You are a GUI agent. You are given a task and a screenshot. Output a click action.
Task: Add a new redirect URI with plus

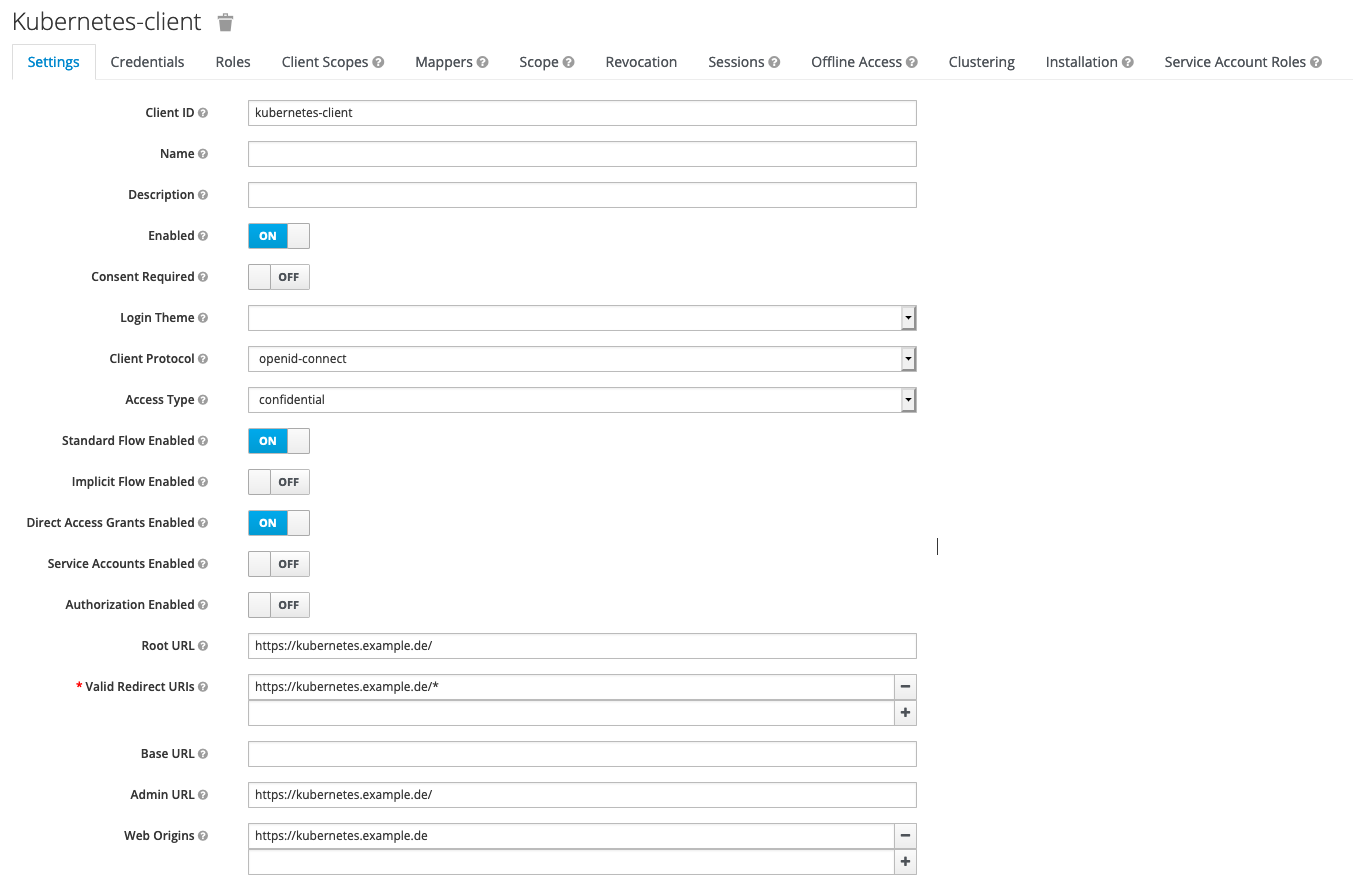[905, 713]
